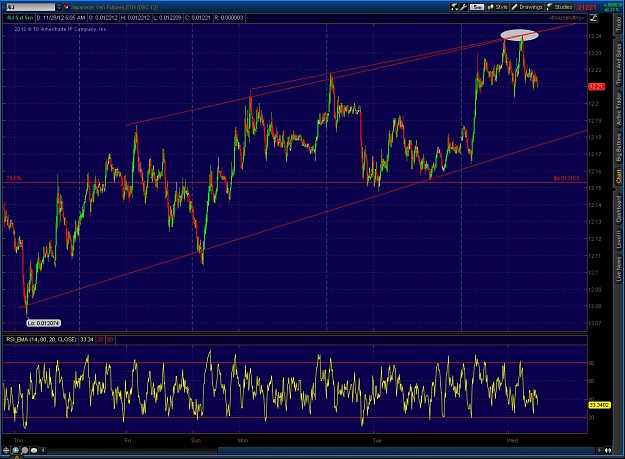The height and width of the screenshot is (459, 625).
Task: Click the L: 0.012209 low readout
Action: coord(167,18)
